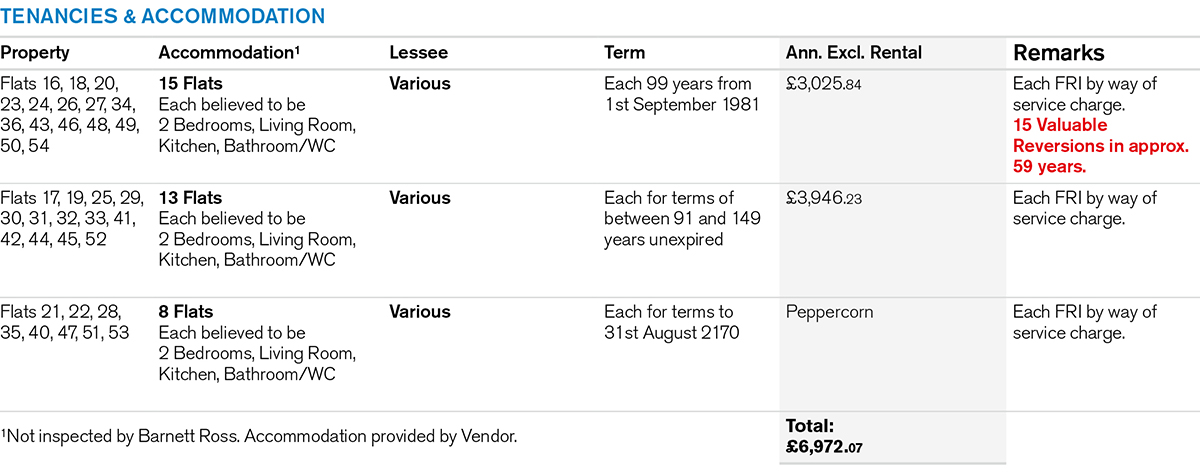Select the Lessee column header
Screen dimensions: 1200x473
418,53
